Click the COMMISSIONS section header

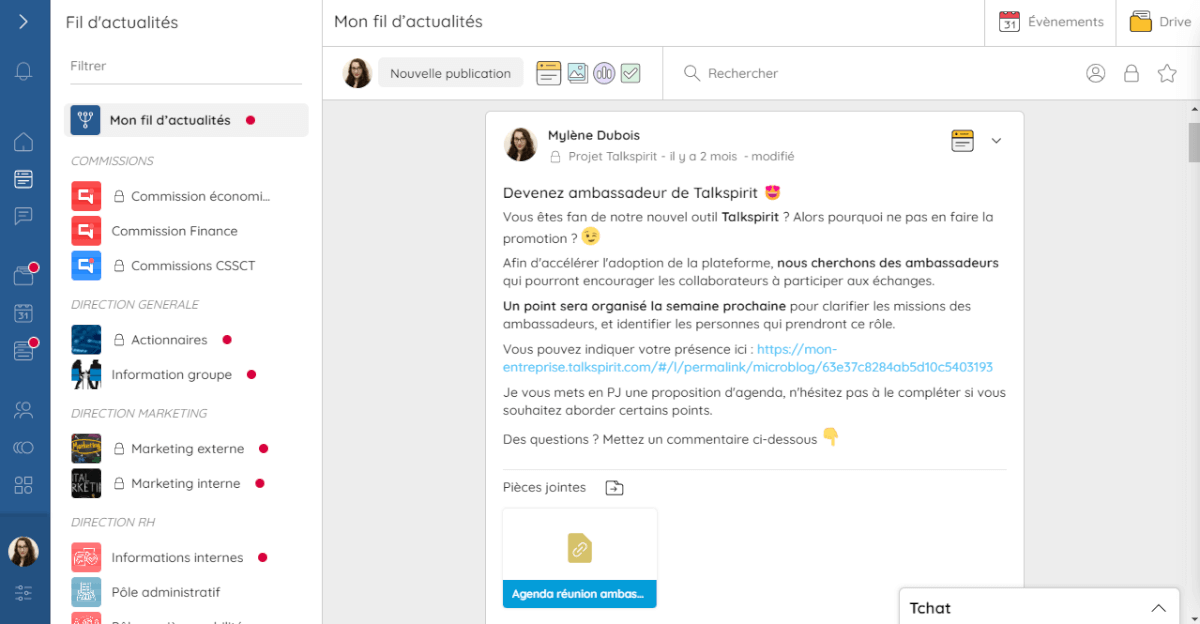[x=112, y=161]
